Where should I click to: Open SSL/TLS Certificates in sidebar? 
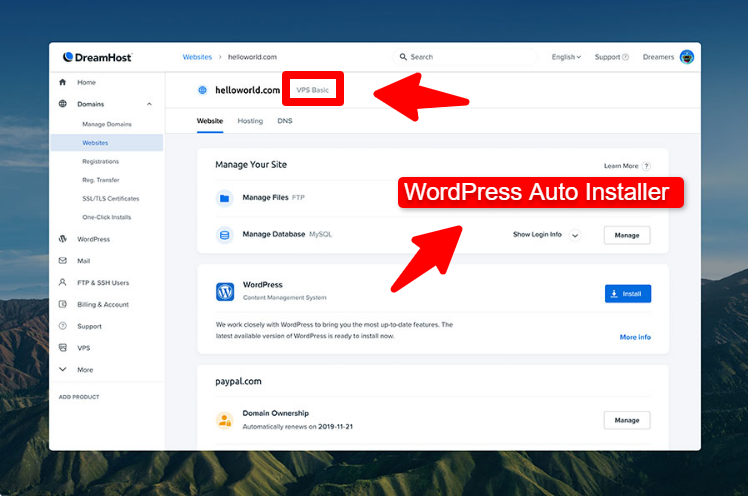(x=111, y=198)
